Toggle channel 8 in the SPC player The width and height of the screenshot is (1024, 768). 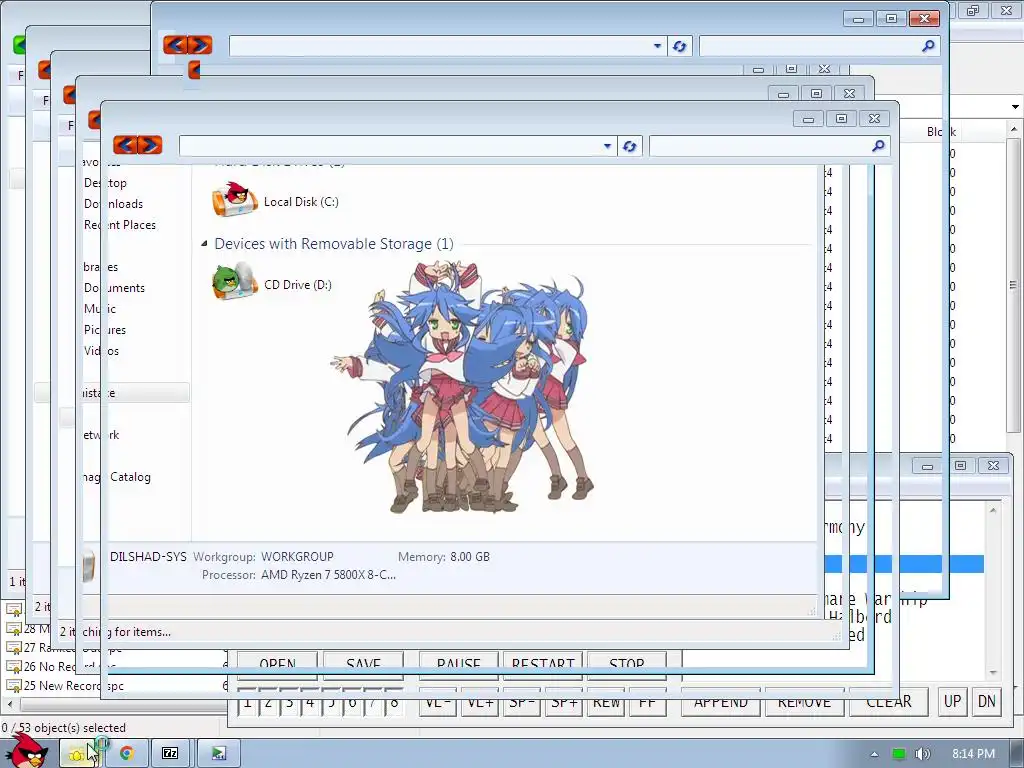click(x=394, y=702)
